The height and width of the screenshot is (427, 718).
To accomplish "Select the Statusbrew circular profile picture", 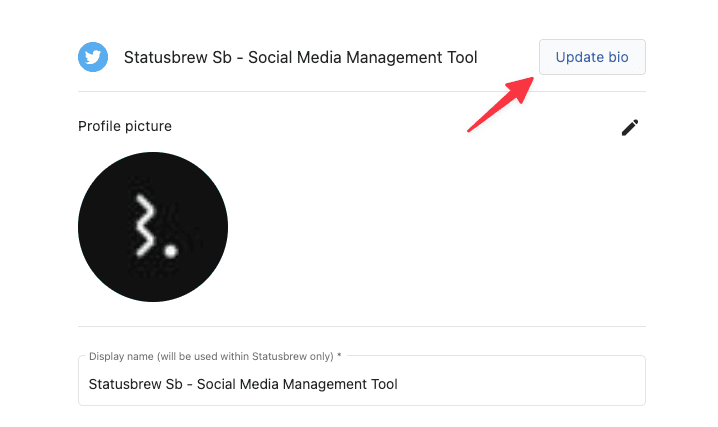I will click(153, 227).
